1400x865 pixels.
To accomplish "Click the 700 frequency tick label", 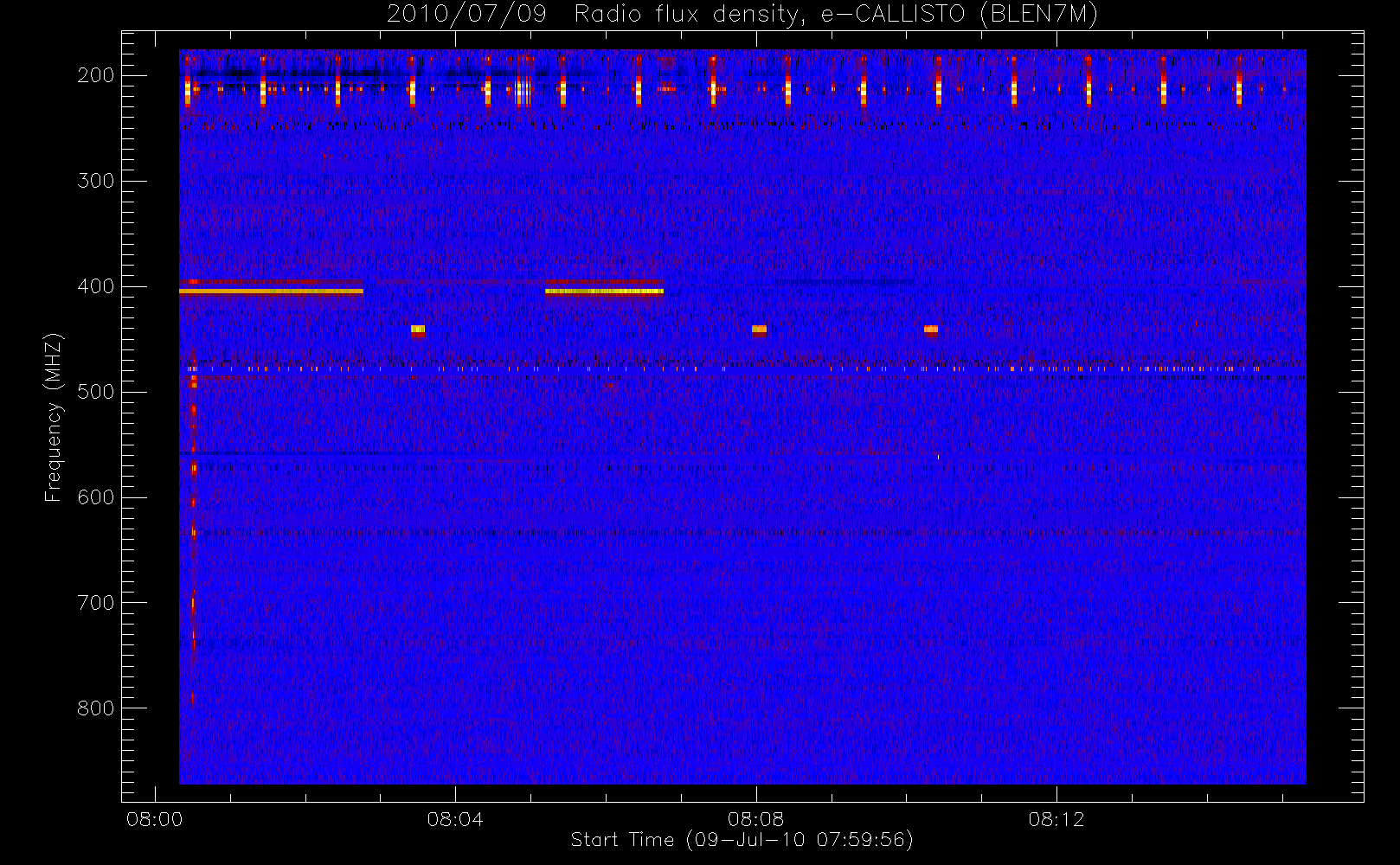I will point(96,603).
